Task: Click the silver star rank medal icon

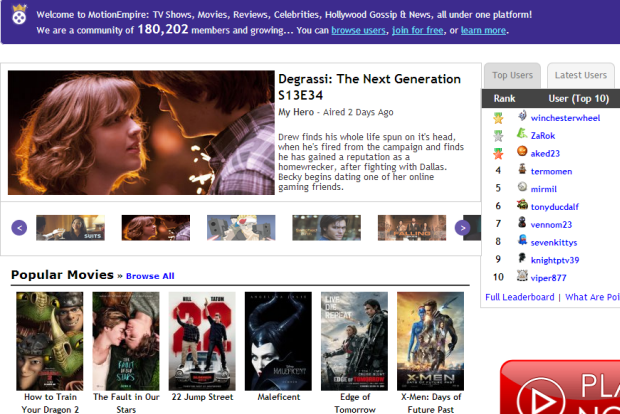Action: pos(498,136)
